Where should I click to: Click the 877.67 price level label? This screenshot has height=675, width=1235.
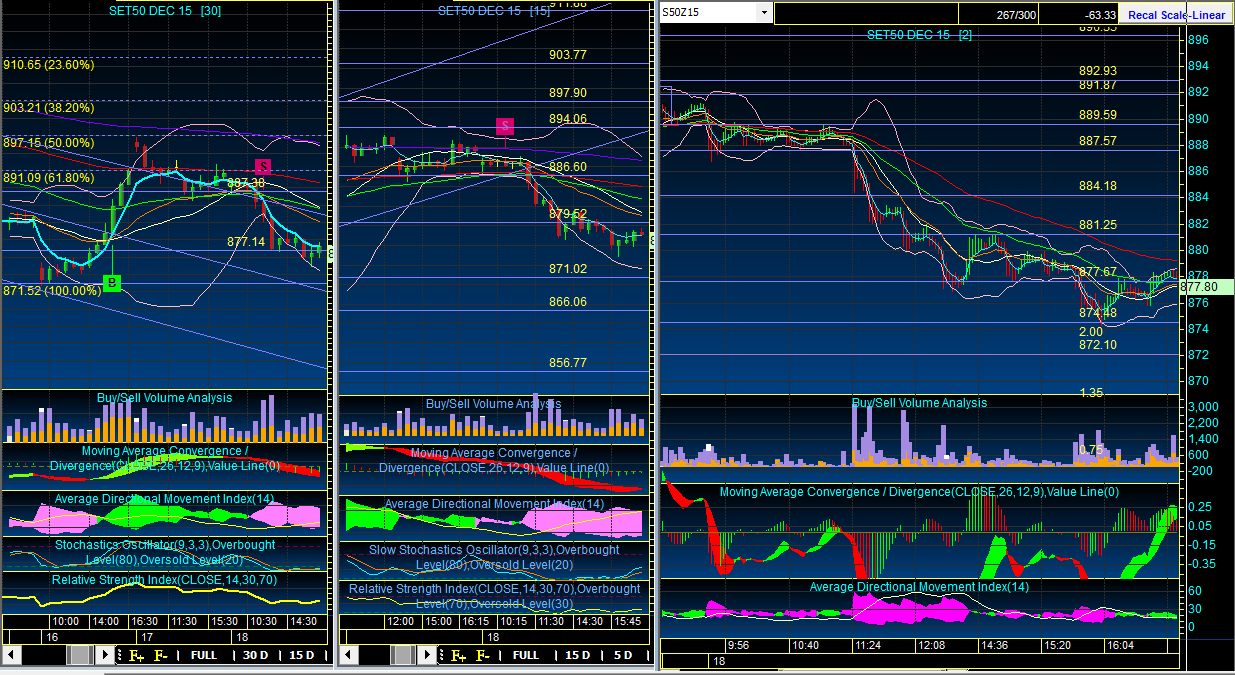(1098, 272)
